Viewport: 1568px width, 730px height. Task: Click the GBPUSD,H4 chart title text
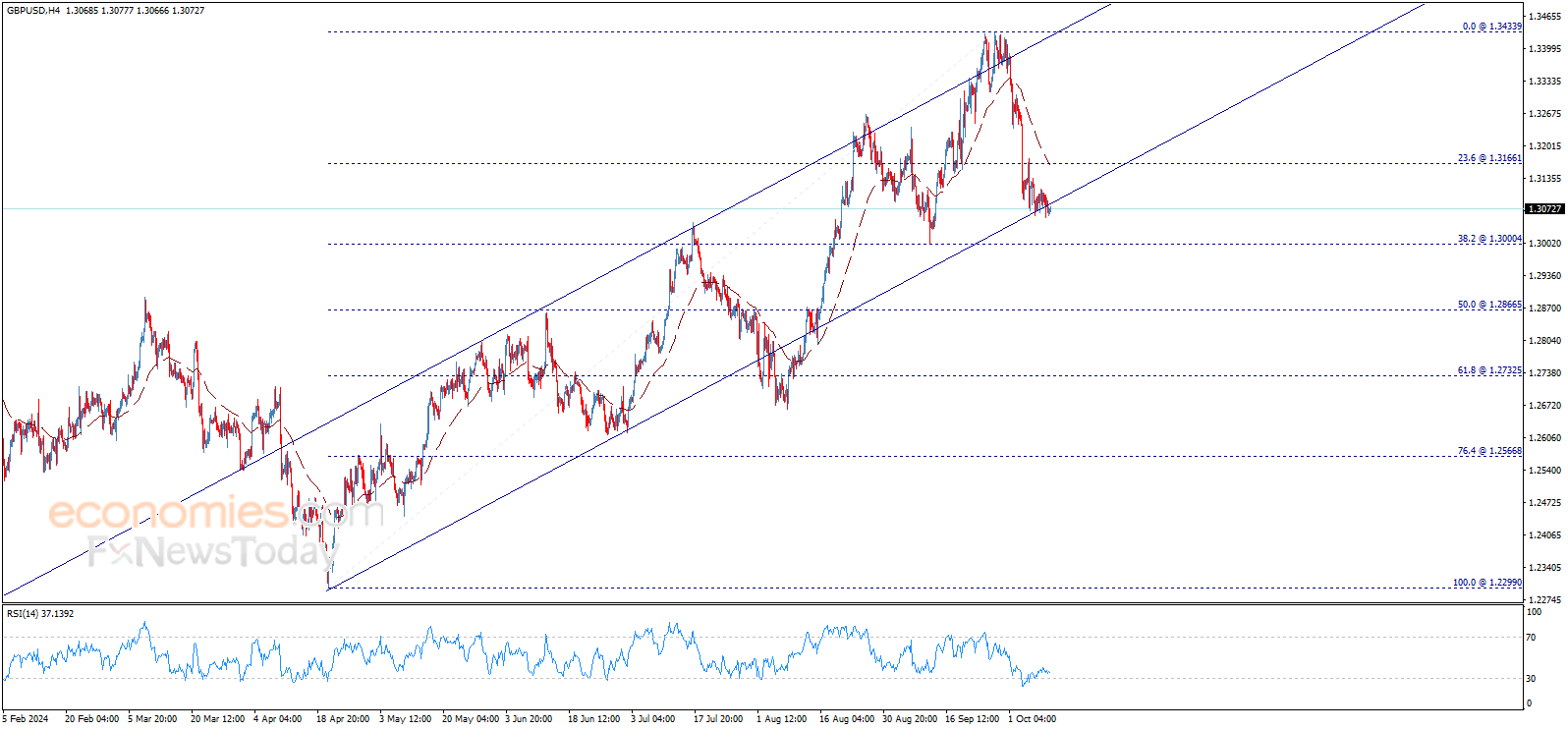(x=33, y=11)
